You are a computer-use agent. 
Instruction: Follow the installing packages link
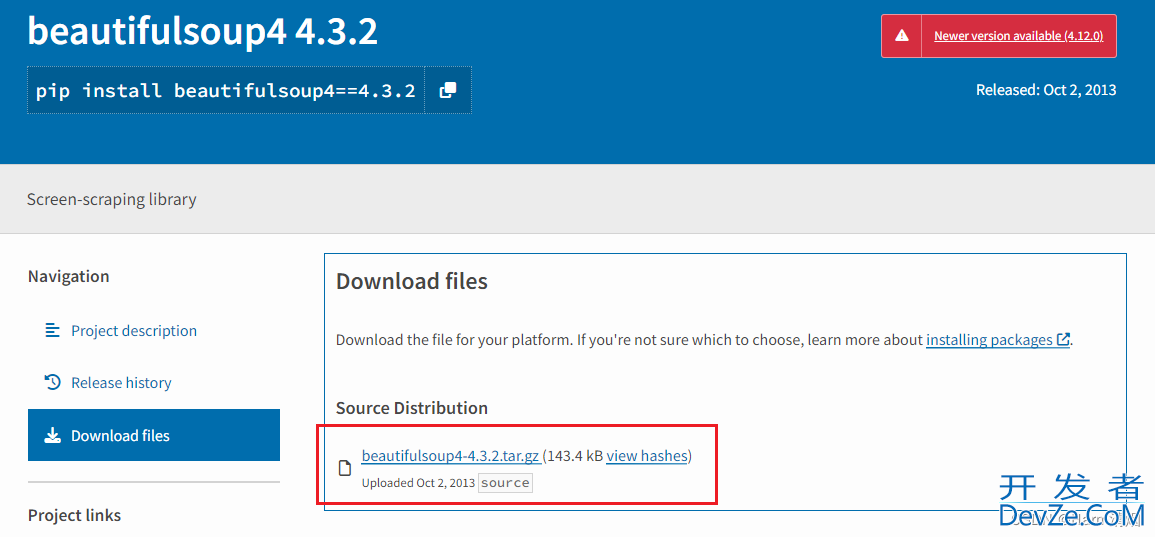click(989, 340)
